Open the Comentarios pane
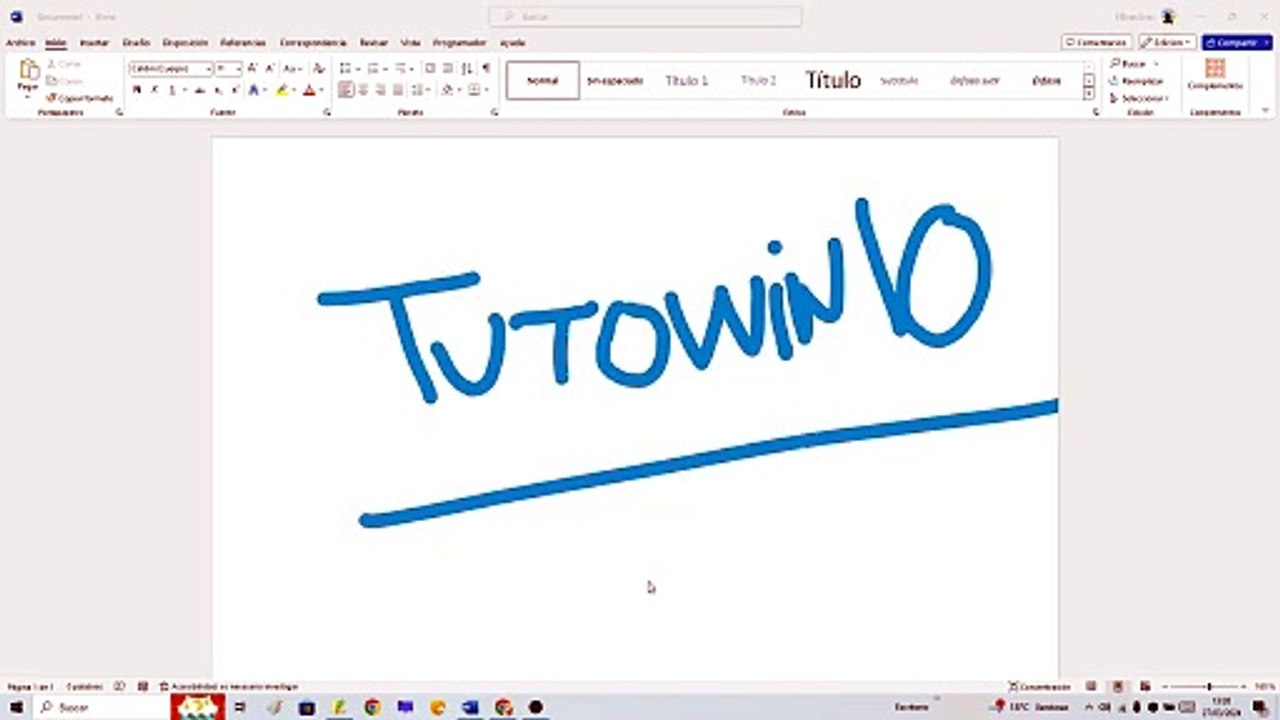Screen dimensions: 1280x720 coord(1096,43)
